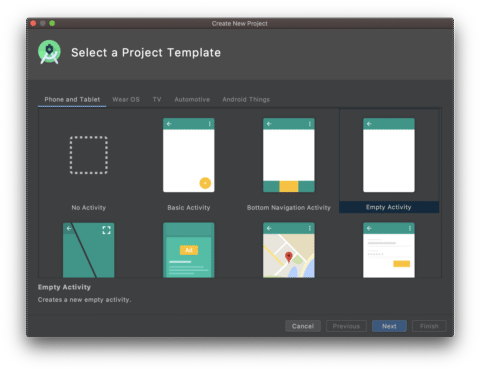This screenshot has height=372, width=480.
Task: Click the fullscreen expand icon in Fullscreen preview
Action: (x=106, y=230)
